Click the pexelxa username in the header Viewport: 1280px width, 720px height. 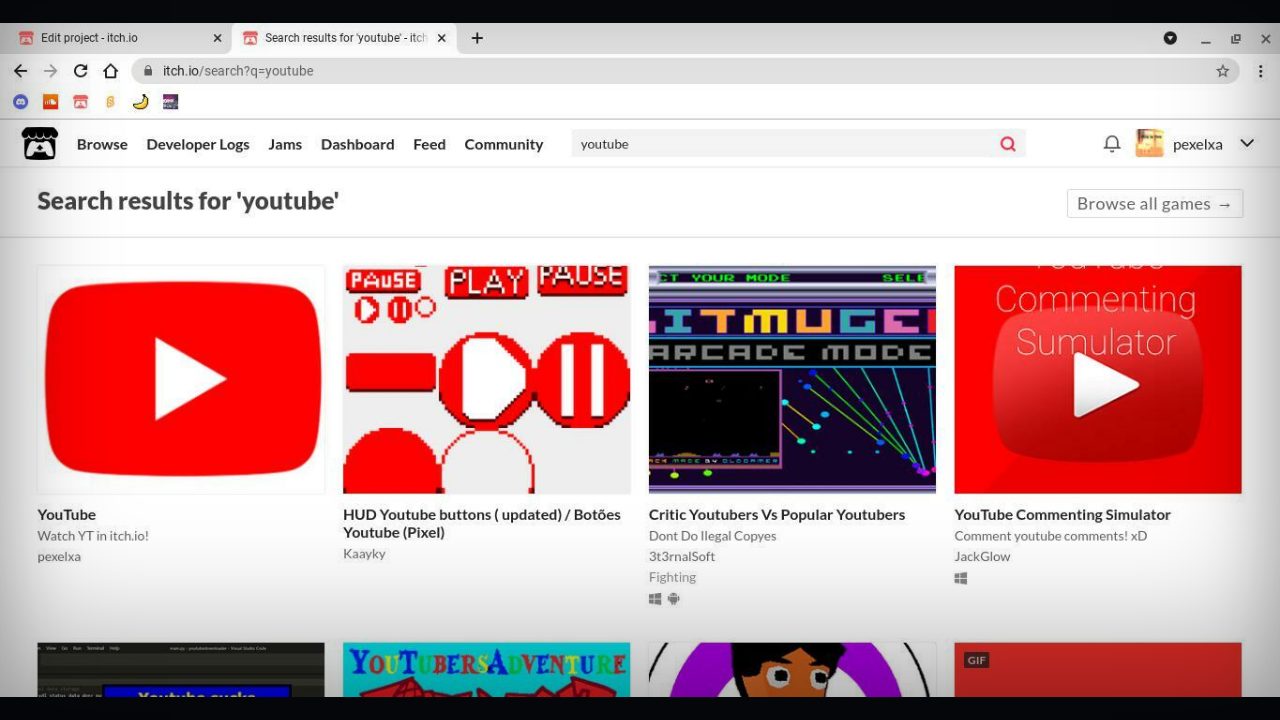(x=1198, y=144)
